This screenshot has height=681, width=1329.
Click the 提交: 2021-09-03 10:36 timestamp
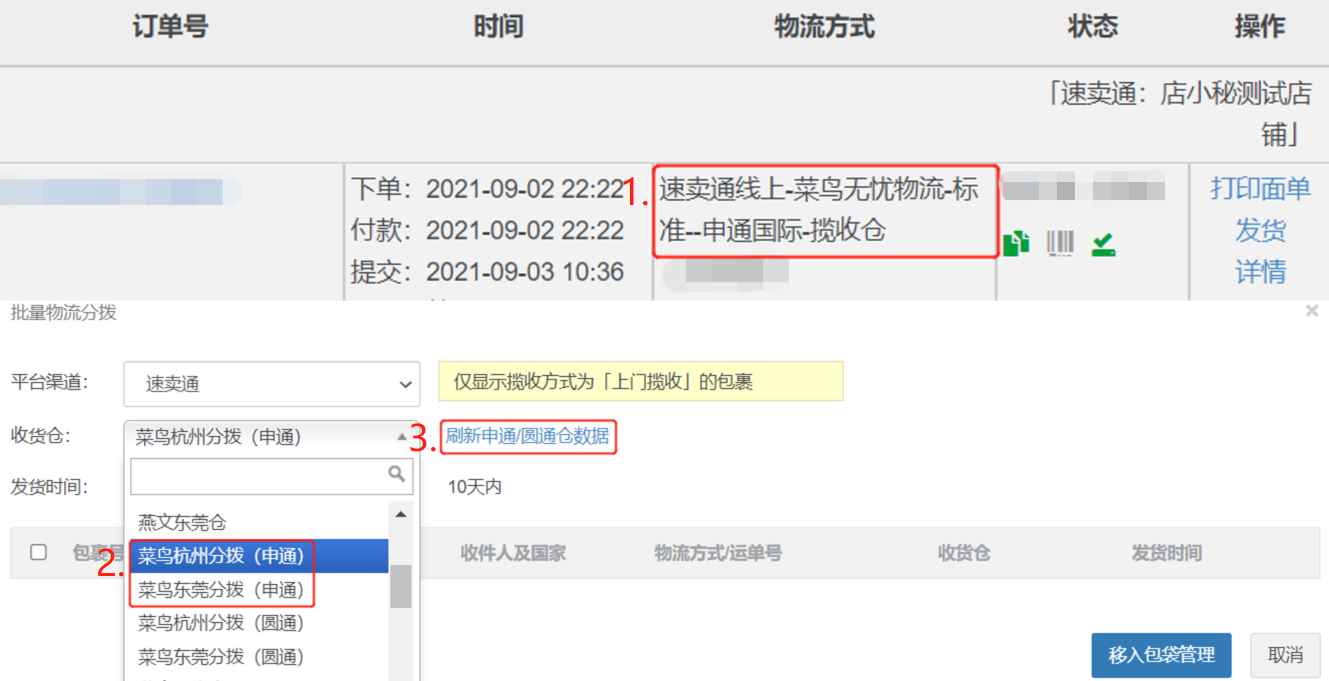[488, 272]
